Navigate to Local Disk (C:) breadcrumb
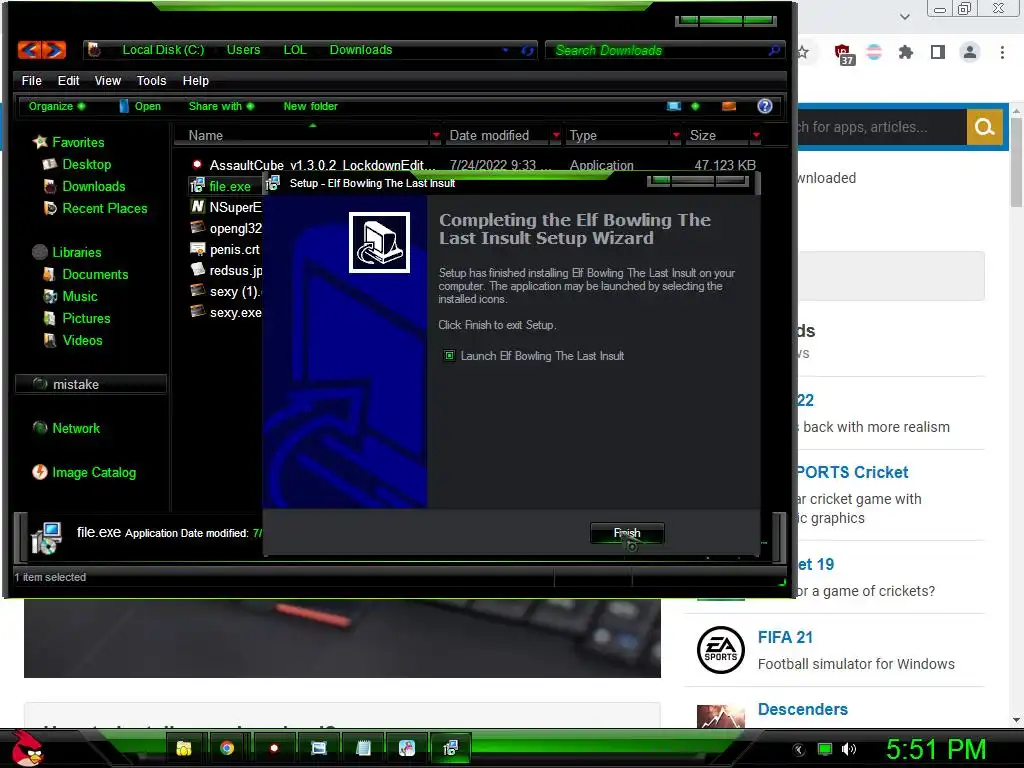Screen dimensions: 1024x768 163,50
